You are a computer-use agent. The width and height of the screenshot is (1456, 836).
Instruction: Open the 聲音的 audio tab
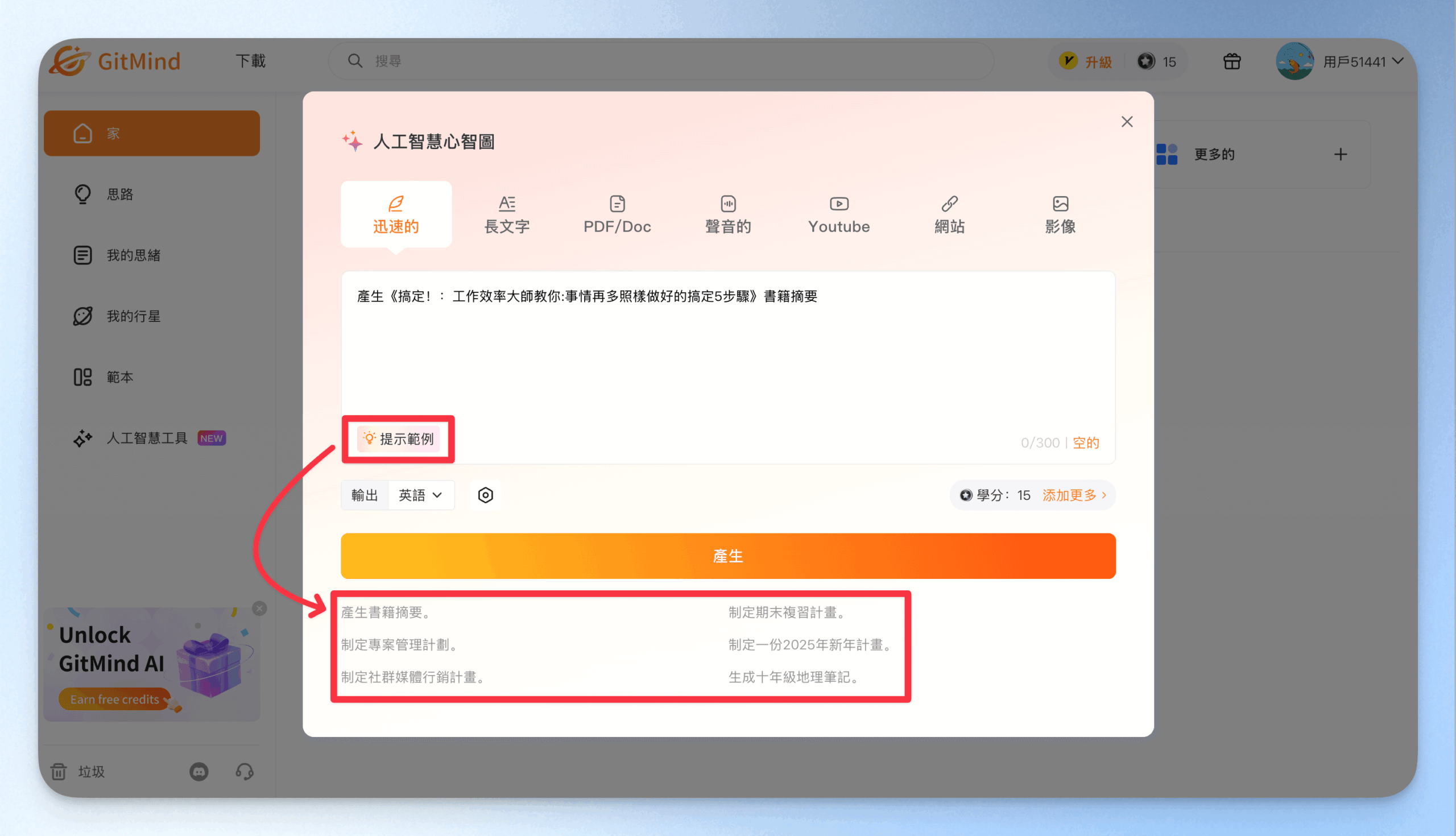pyautogui.click(x=727, y=215)
